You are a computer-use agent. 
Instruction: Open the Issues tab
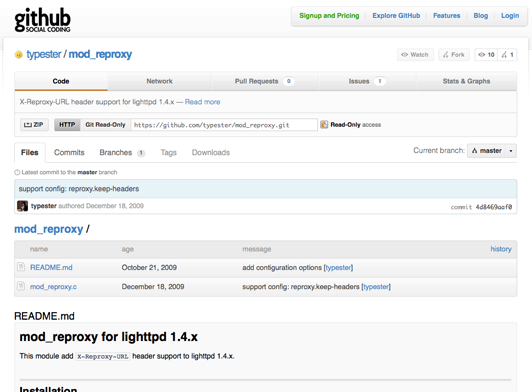point(367,81)
